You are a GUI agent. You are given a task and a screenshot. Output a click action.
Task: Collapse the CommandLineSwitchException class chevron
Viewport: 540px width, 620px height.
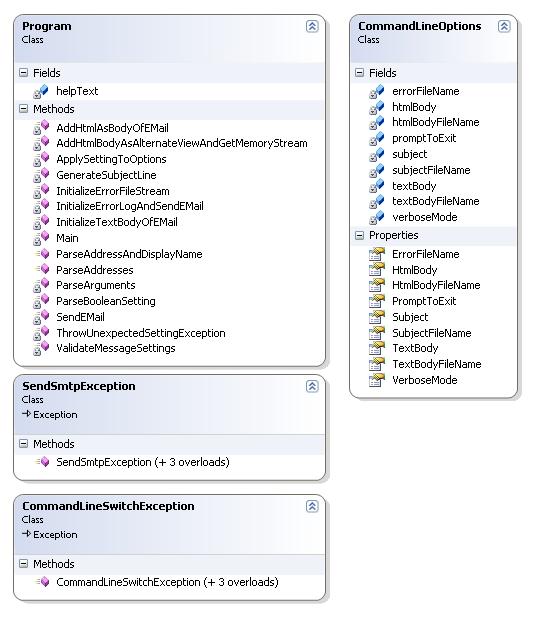(312, 506)
